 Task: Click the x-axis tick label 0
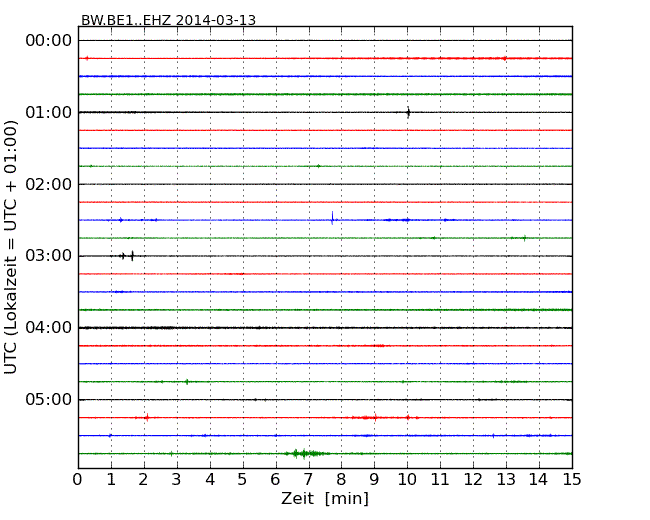(x=78, y=479)
